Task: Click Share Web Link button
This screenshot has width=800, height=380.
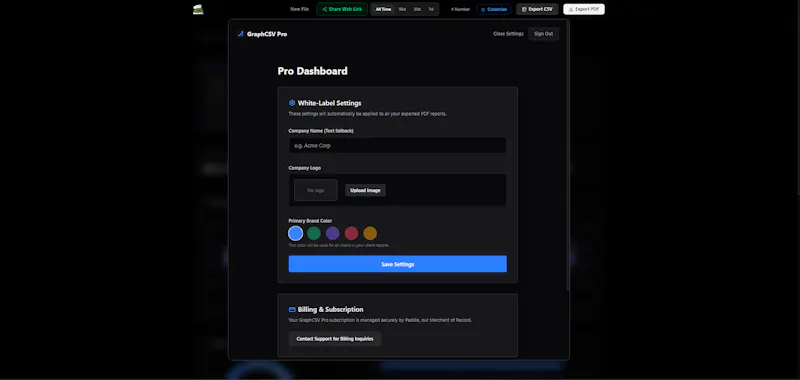Action: [342, 9]
